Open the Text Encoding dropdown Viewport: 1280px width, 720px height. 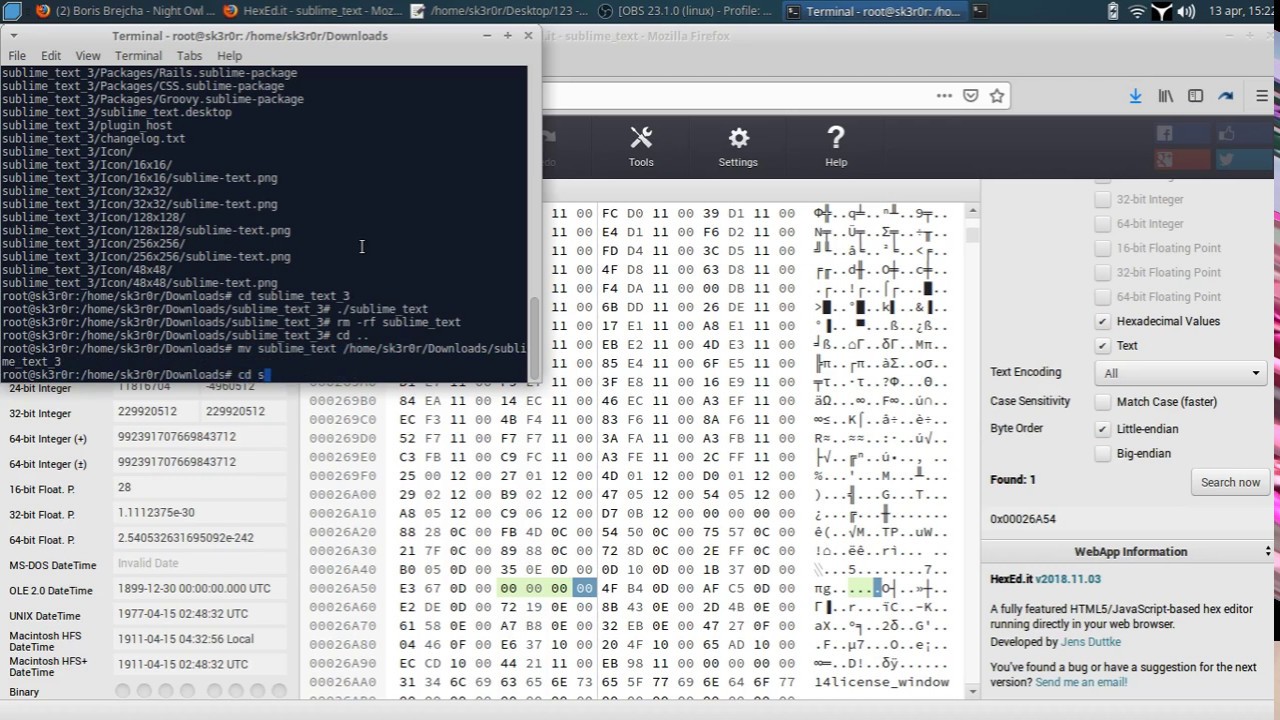1181,373
